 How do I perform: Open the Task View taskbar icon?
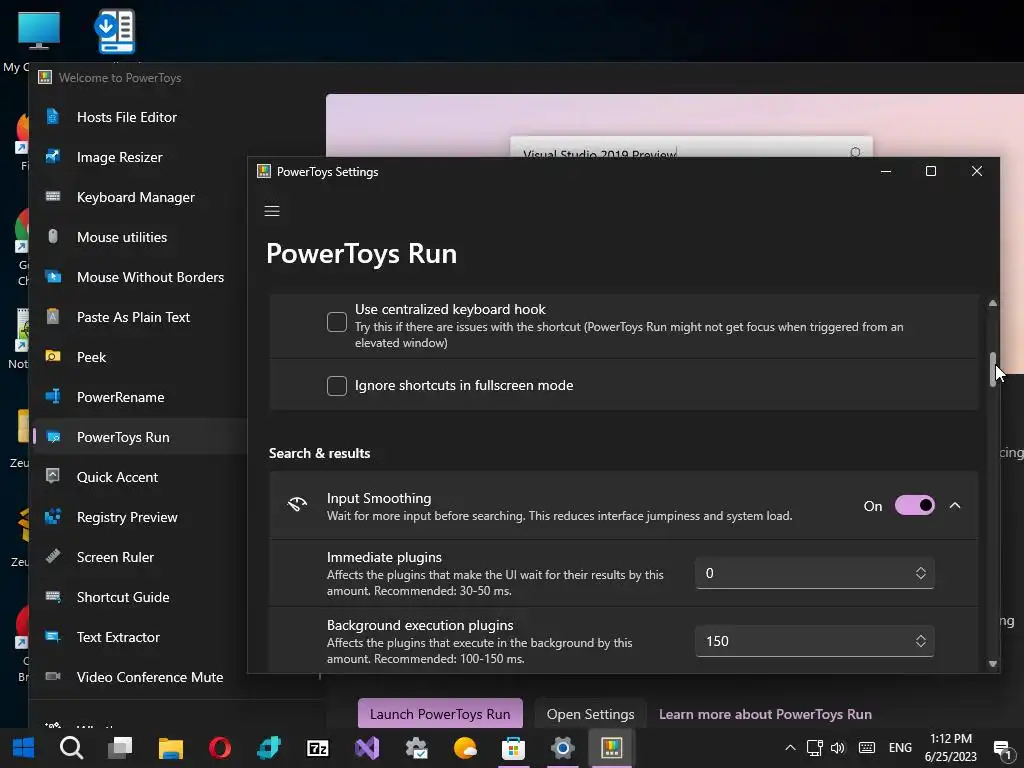coord(120,748)
